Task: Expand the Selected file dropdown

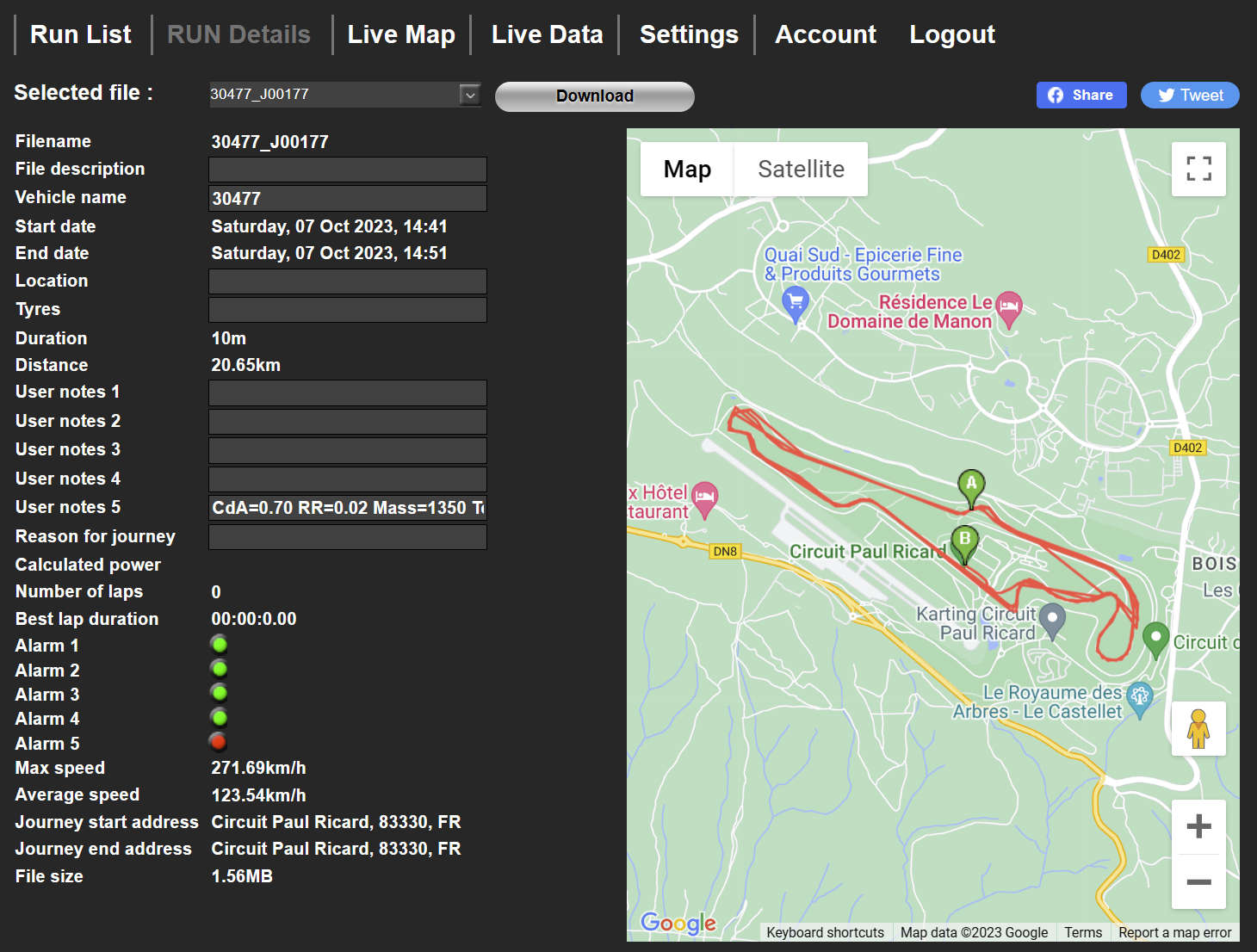Action: tap(469, 95)
